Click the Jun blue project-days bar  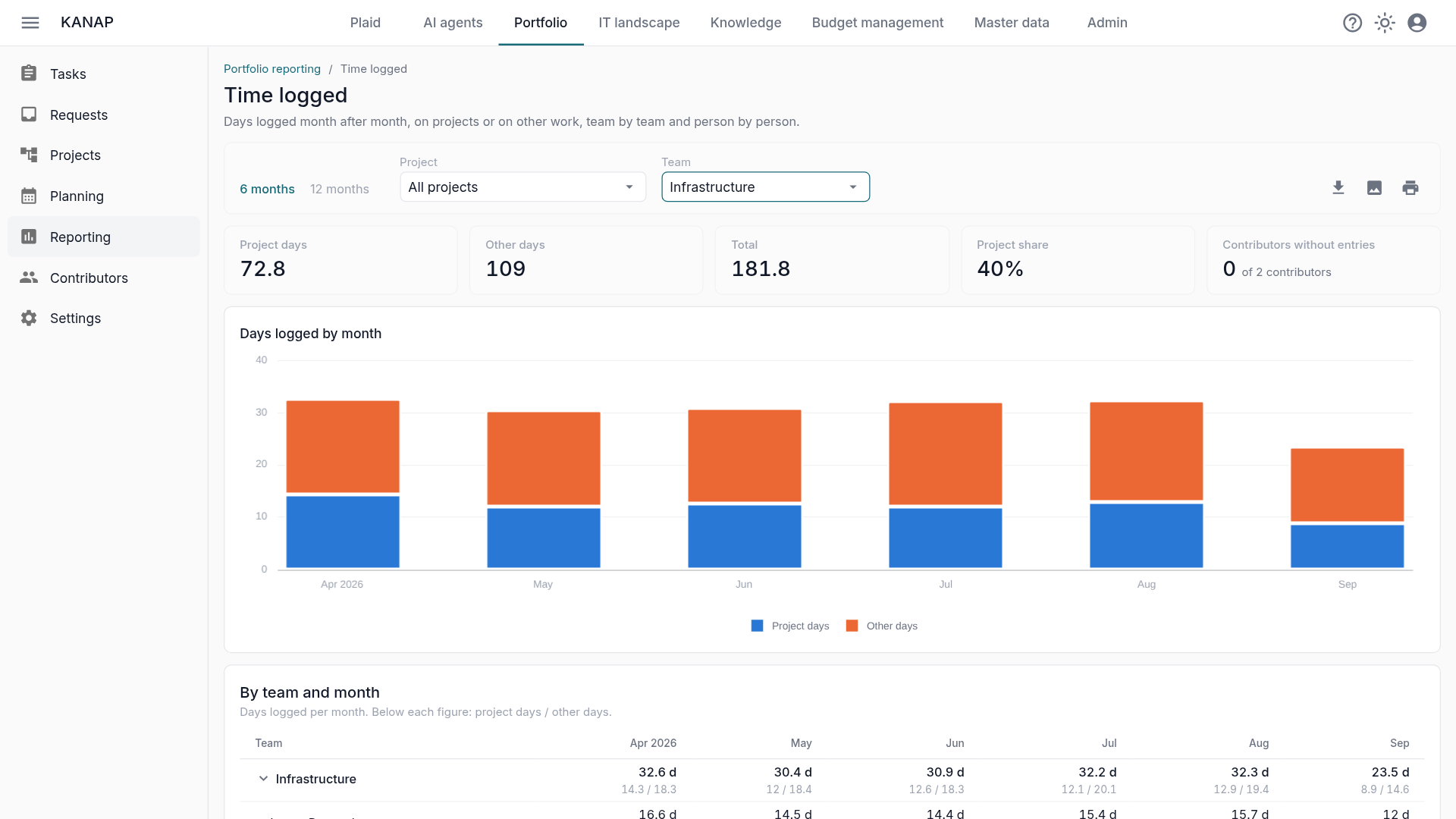click(x=744, y=536)
